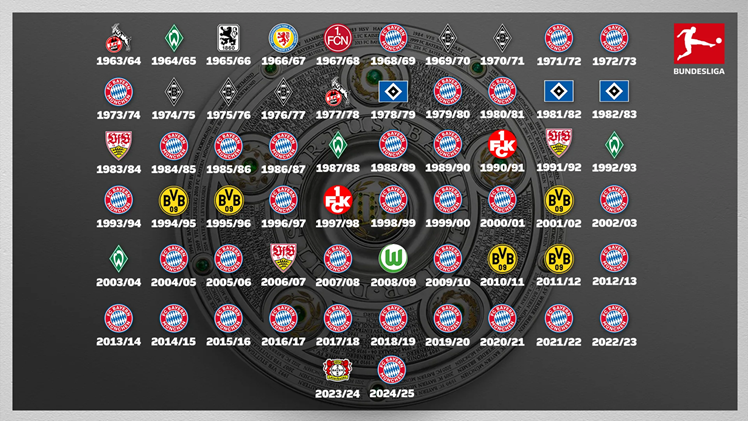Click the BVB crest above 2010/11
748x421 pixels.
click(x=502, y=259)
